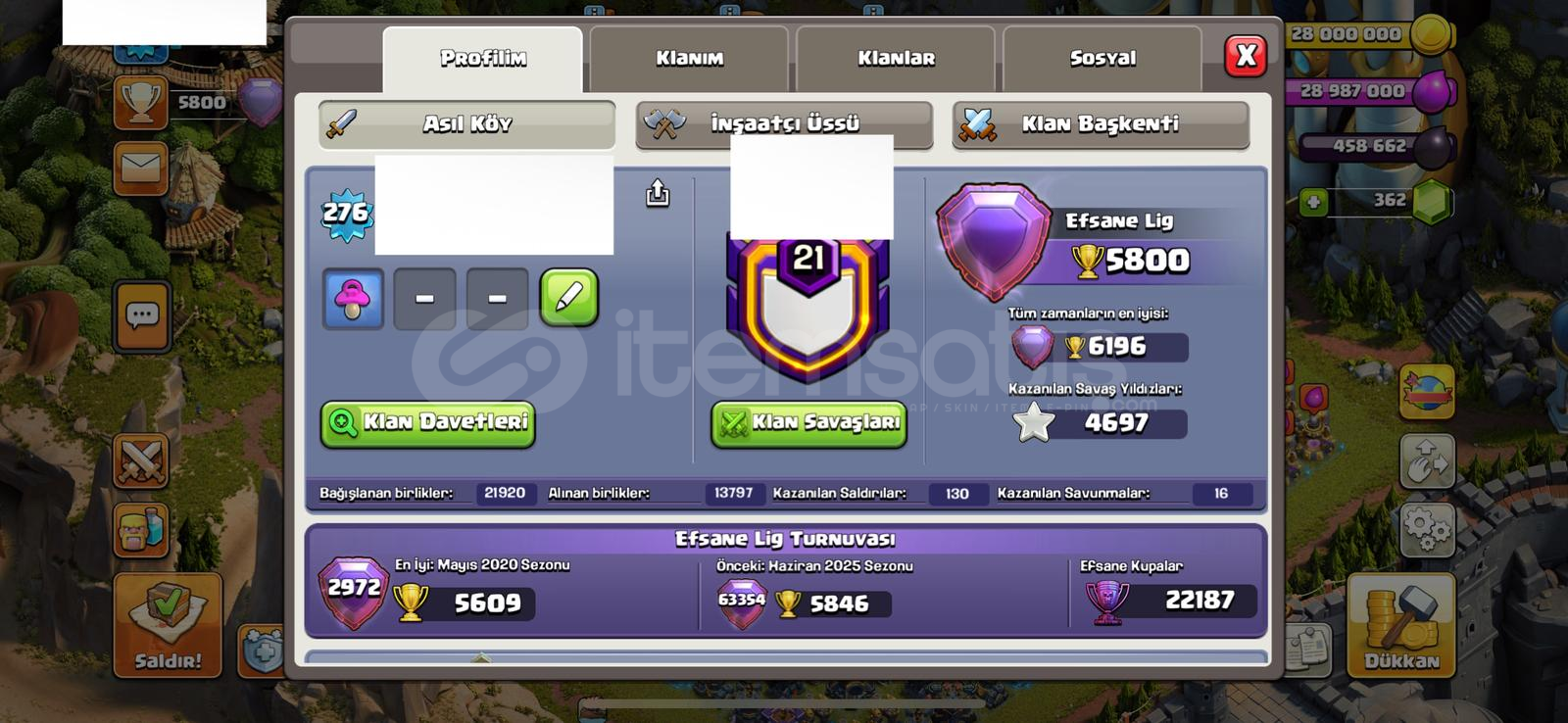Open the settings gears icon
This screenshot has height=723, width=1568.
coord(1427,529)
